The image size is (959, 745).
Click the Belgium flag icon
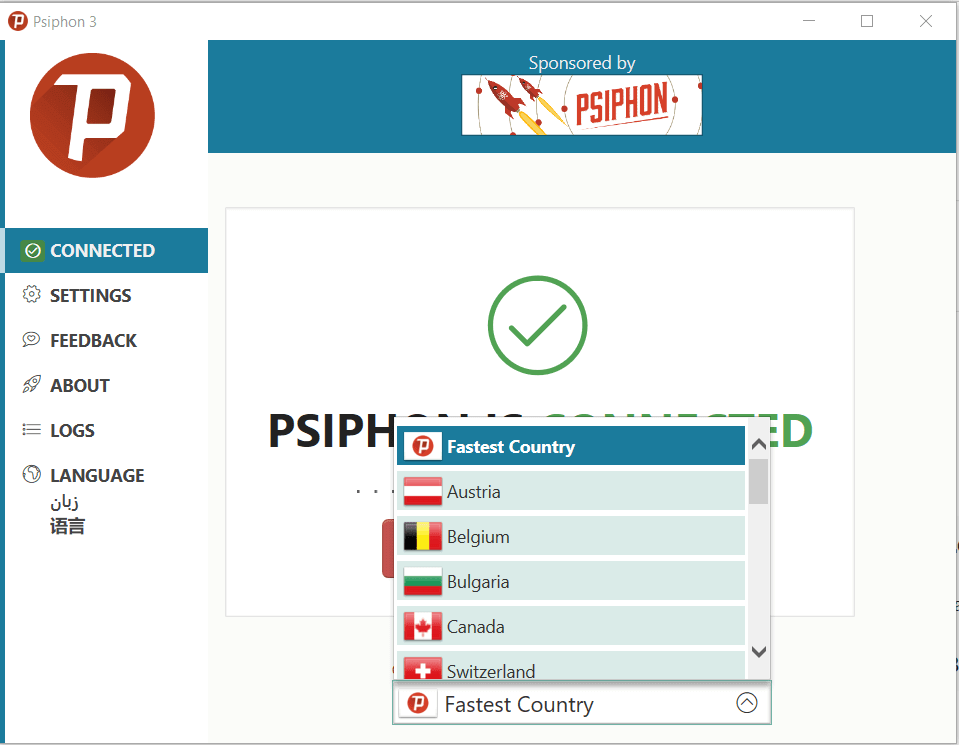click(422, 536)
